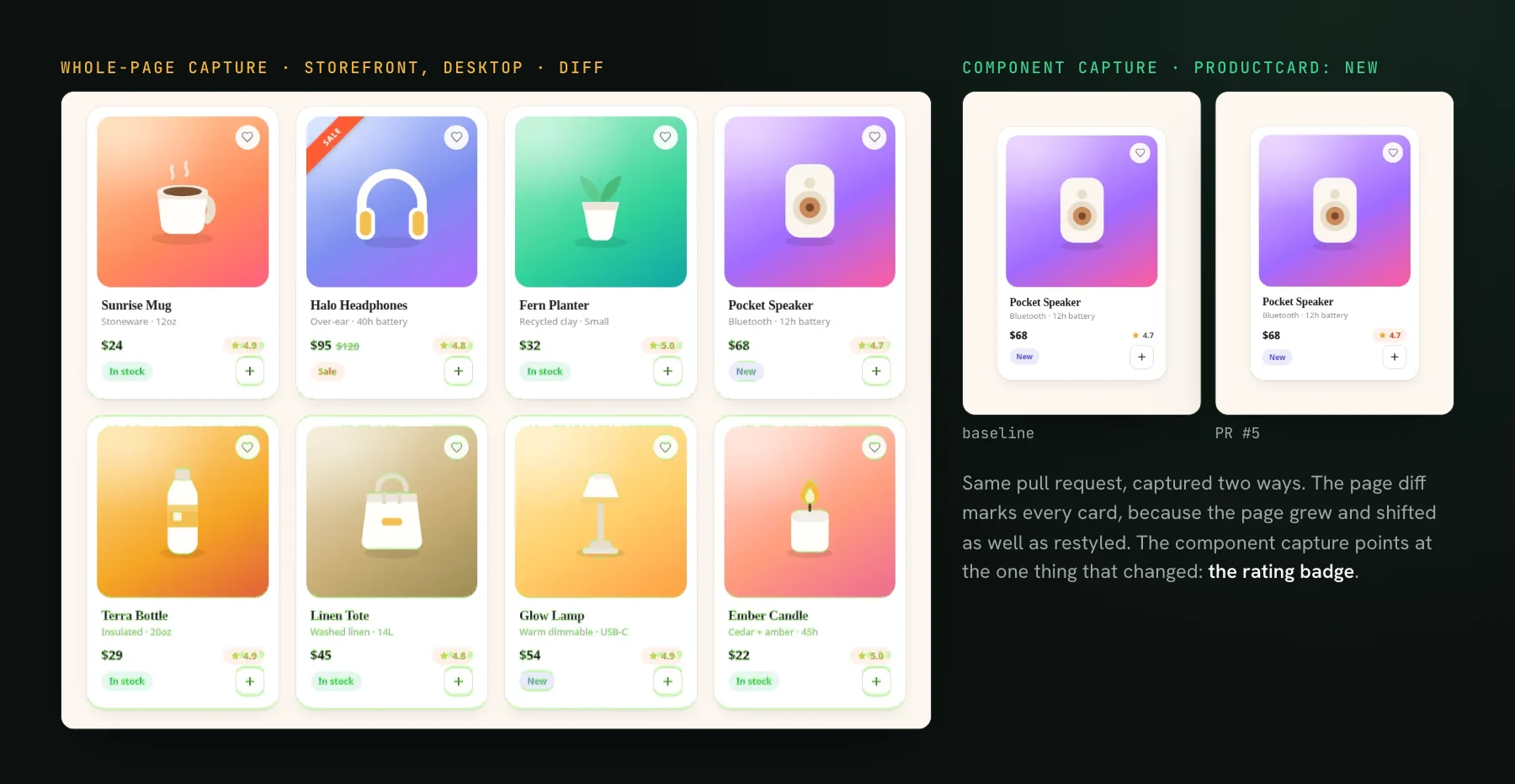The image size is (1515, 784).
Task: Click the plus button on Halo Headphones
Action: coord(459,371)
